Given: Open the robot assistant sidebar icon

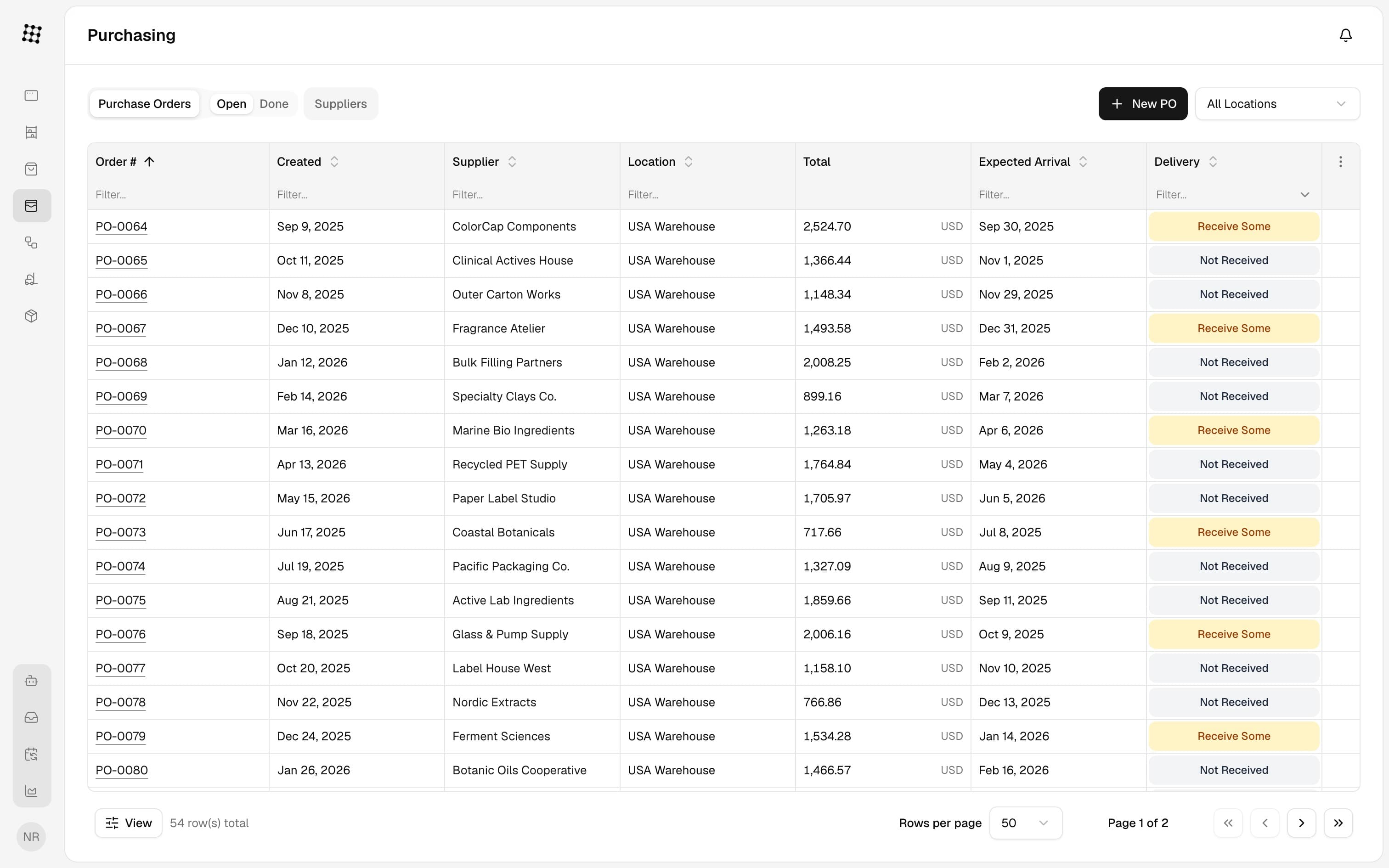Looking at the screenshot, I should (32, 681).
